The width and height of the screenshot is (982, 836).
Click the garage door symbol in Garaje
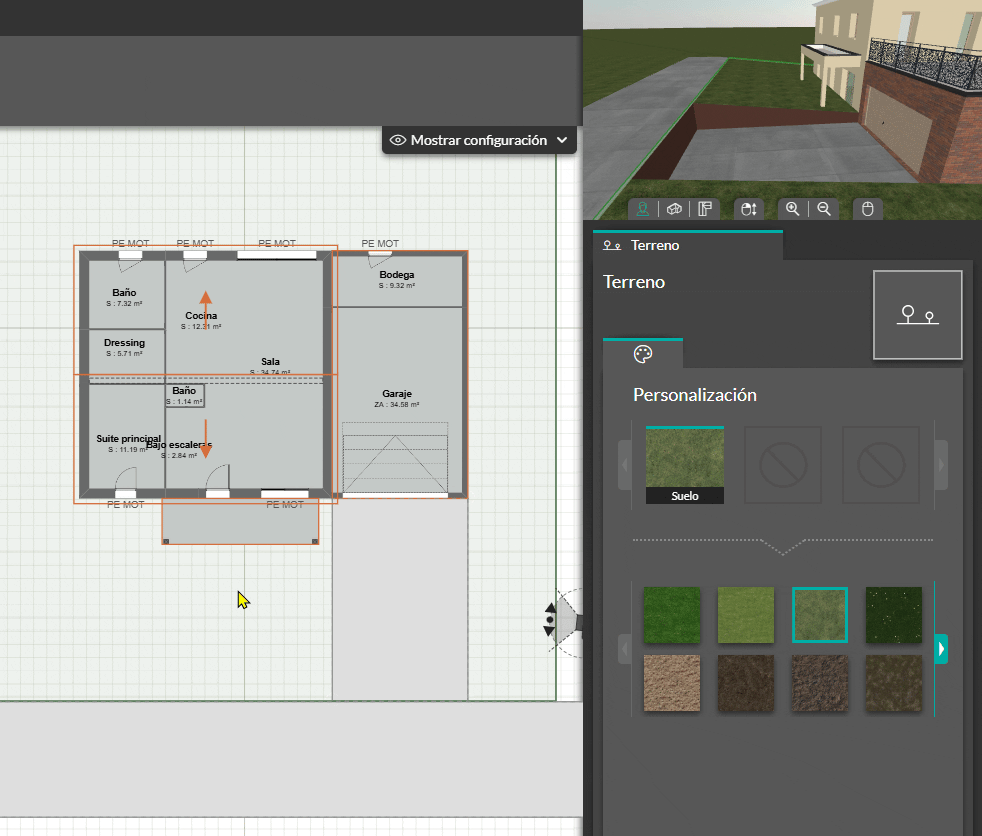point(395,458)
